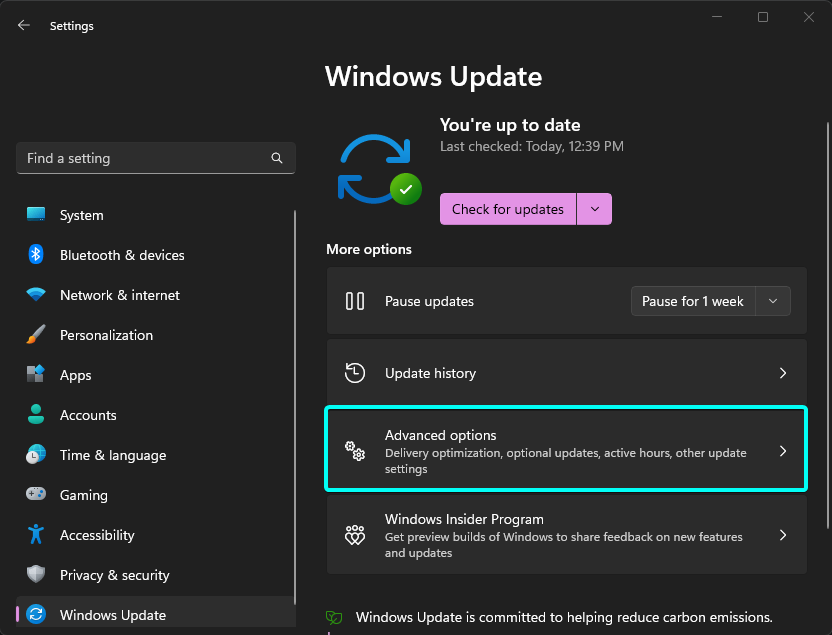This screenshot has width=832, height=635.
Task: Click the carbon emissions commitment text
Action: pyautogui.click(x=564, y=617)
